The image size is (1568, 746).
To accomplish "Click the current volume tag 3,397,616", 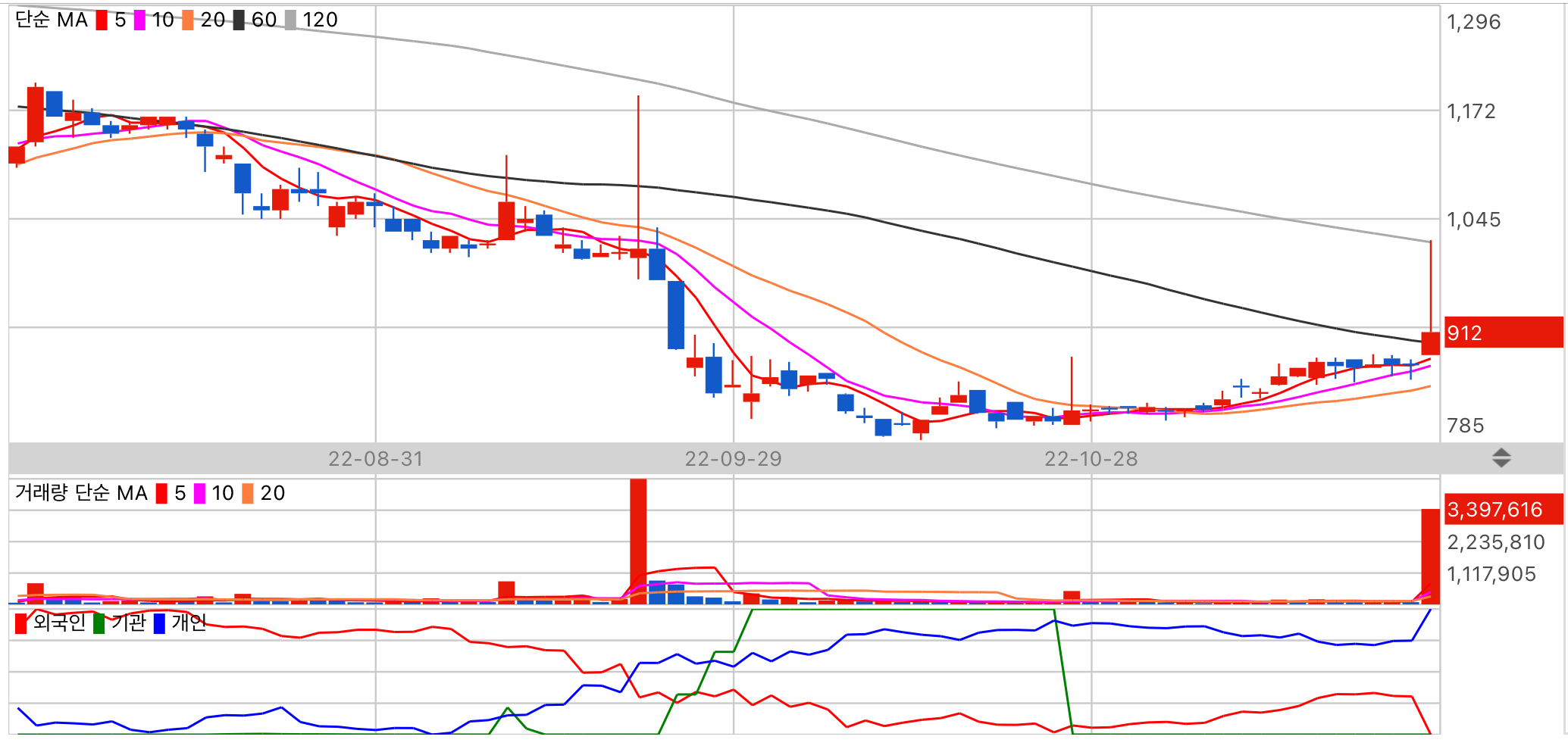I will pyautogui.click(x=1504, y=509).
